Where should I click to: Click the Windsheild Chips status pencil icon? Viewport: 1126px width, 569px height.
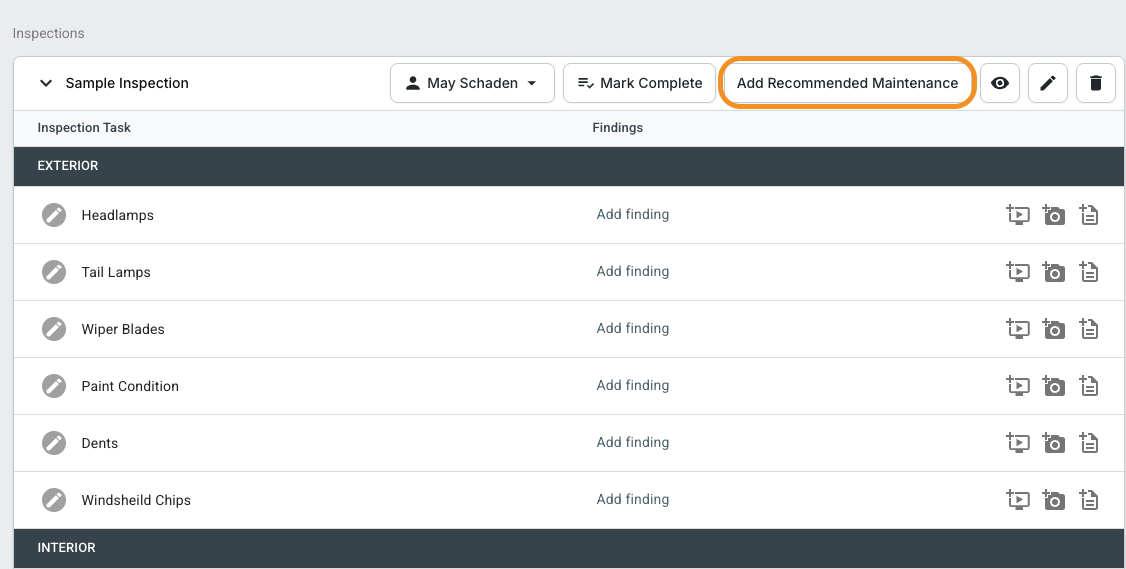click(x=54, y=500)
